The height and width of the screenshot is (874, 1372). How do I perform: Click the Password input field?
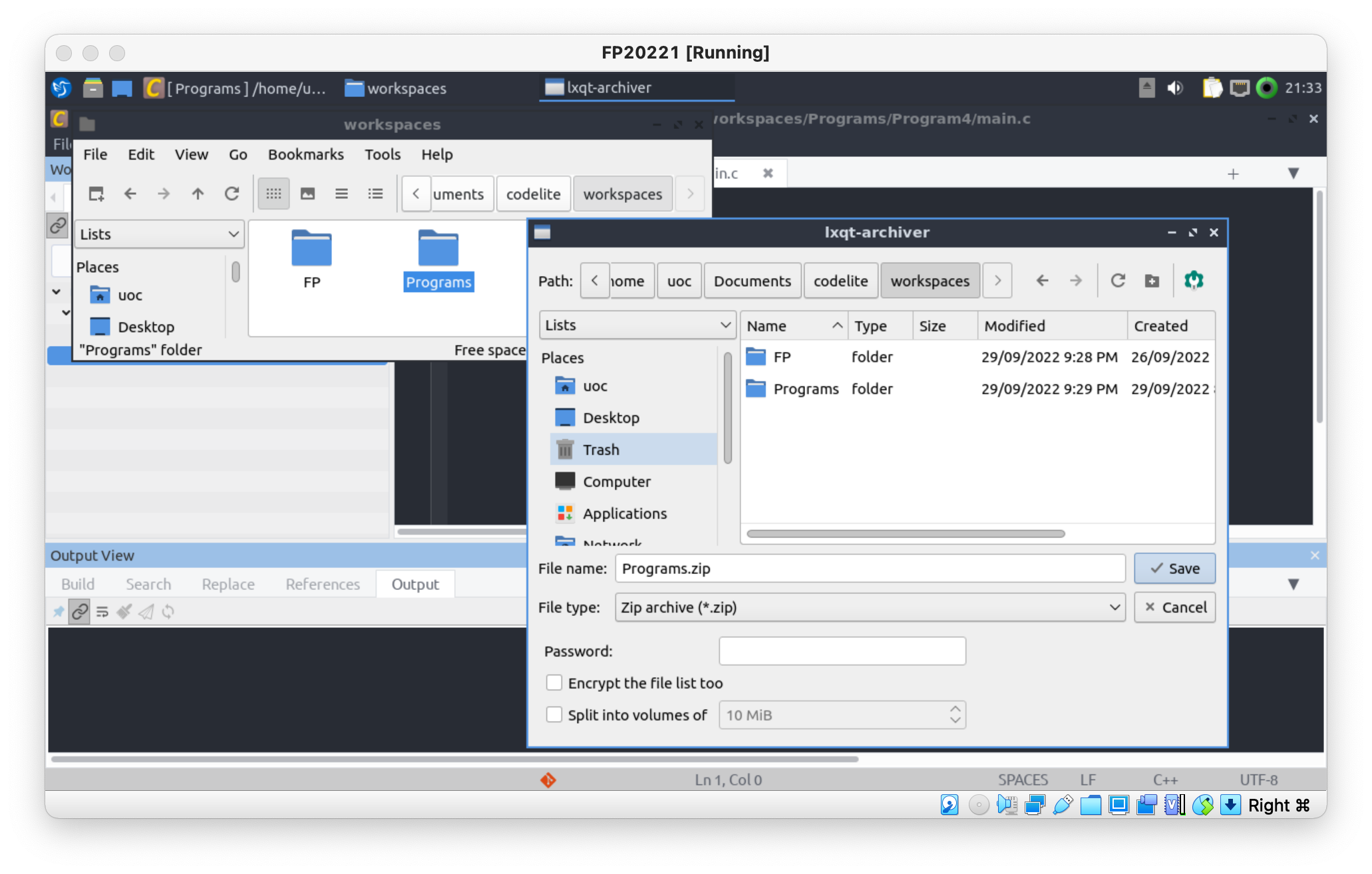[842, 651]
